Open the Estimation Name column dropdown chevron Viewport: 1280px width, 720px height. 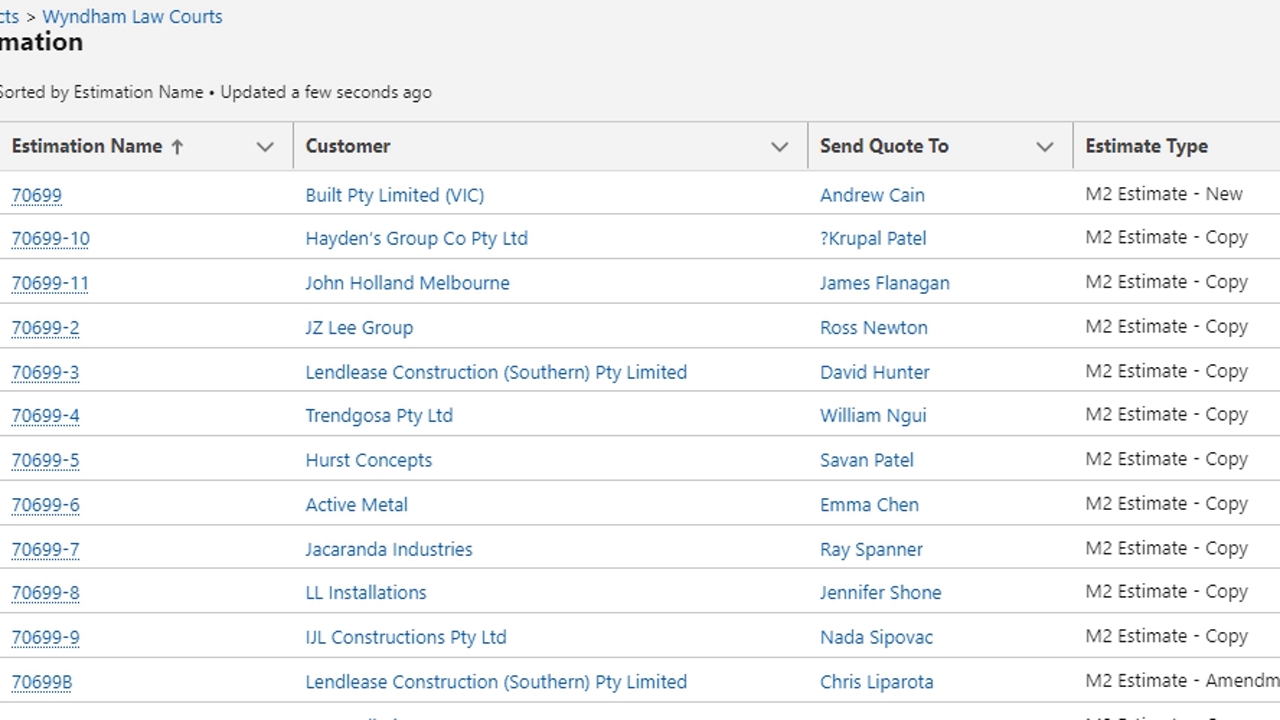pos(265,147)
